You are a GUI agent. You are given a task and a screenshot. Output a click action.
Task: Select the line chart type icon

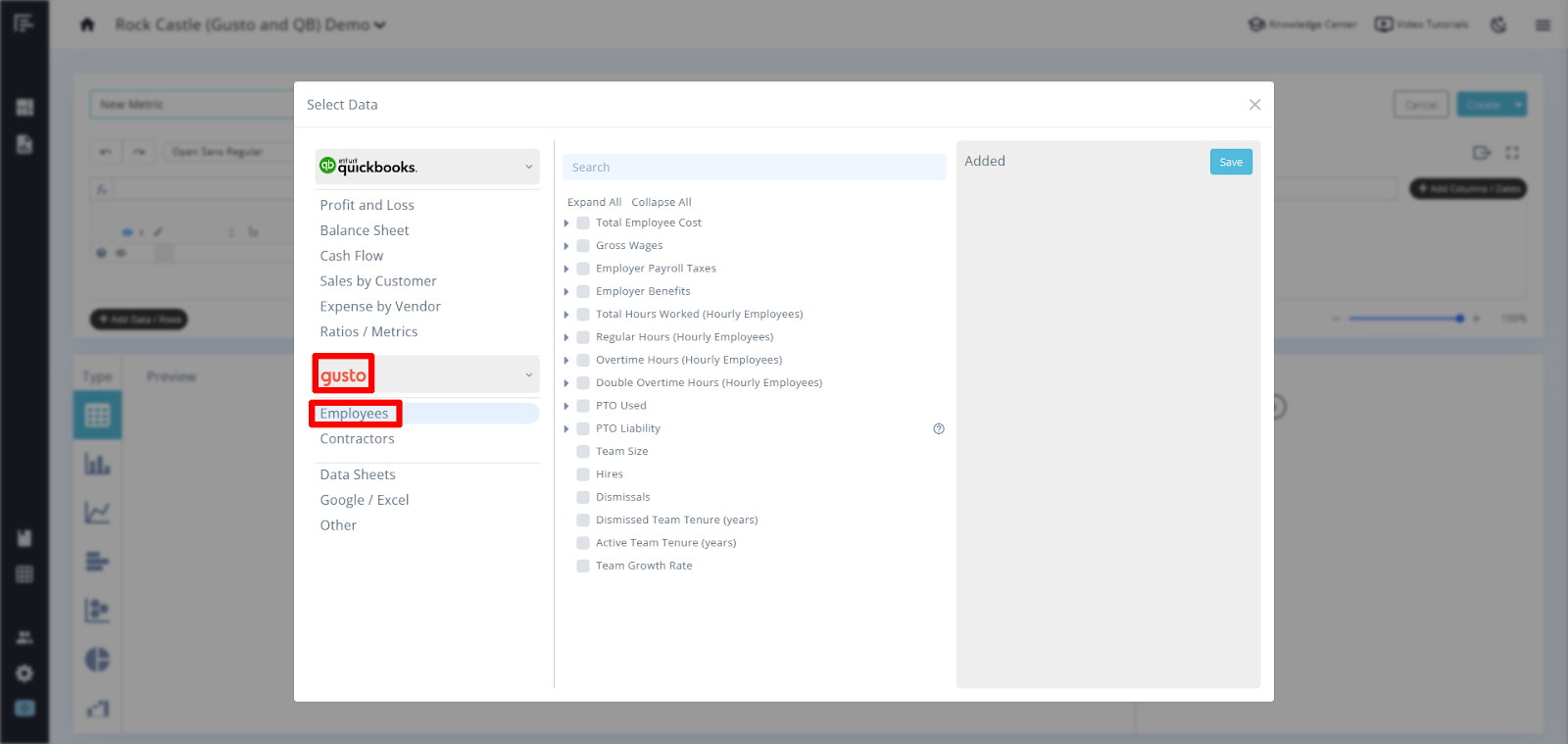coord(97,513)
